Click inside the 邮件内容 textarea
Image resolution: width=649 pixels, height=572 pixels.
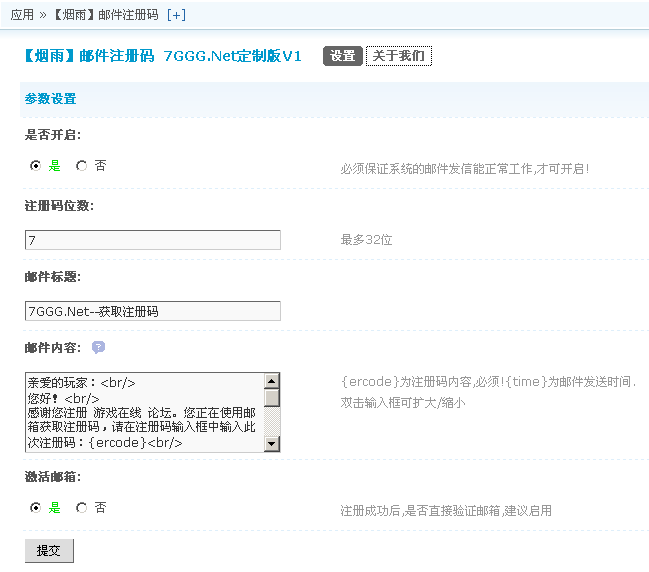point(144,412)
